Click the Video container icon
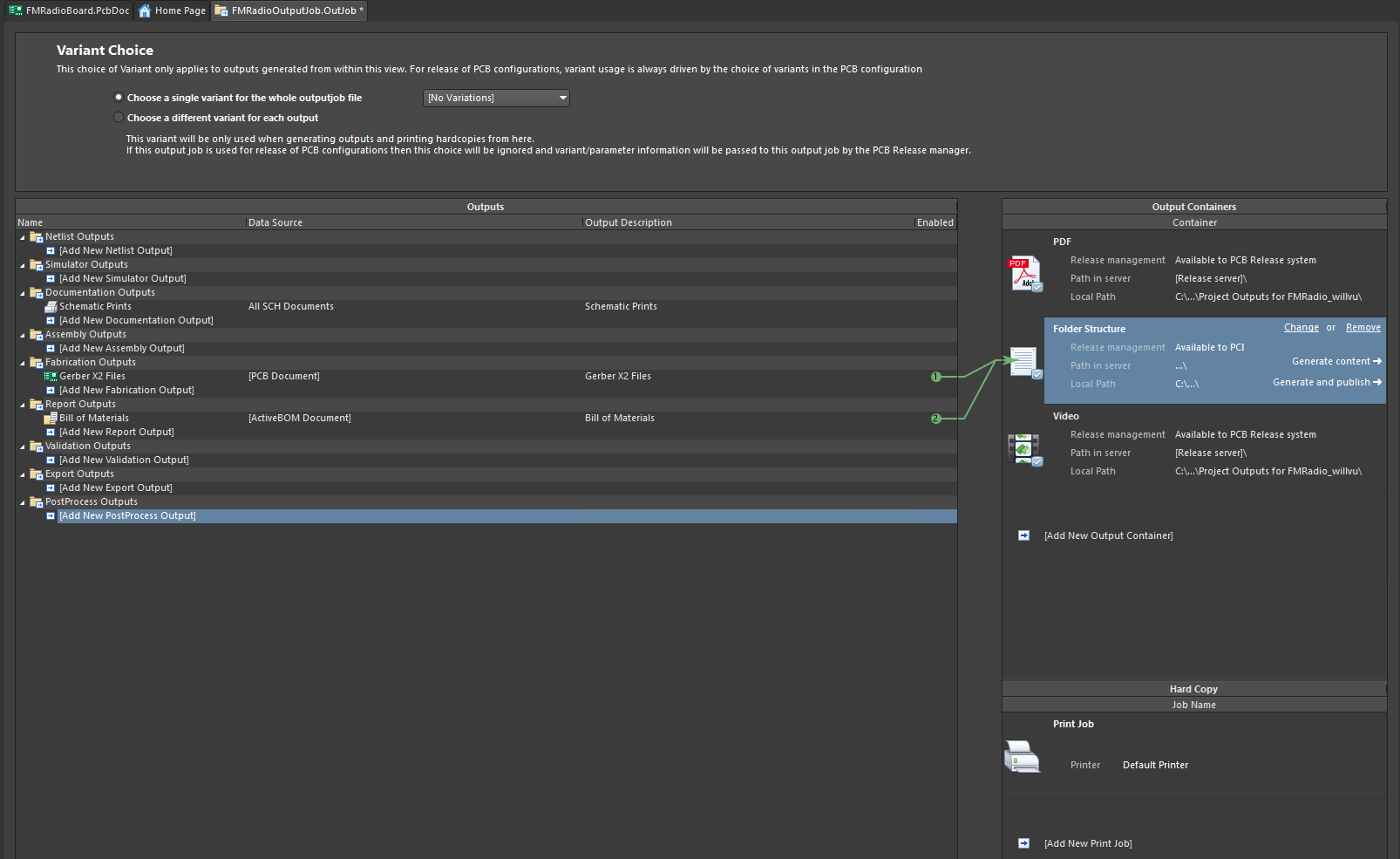 point(1025,450)
